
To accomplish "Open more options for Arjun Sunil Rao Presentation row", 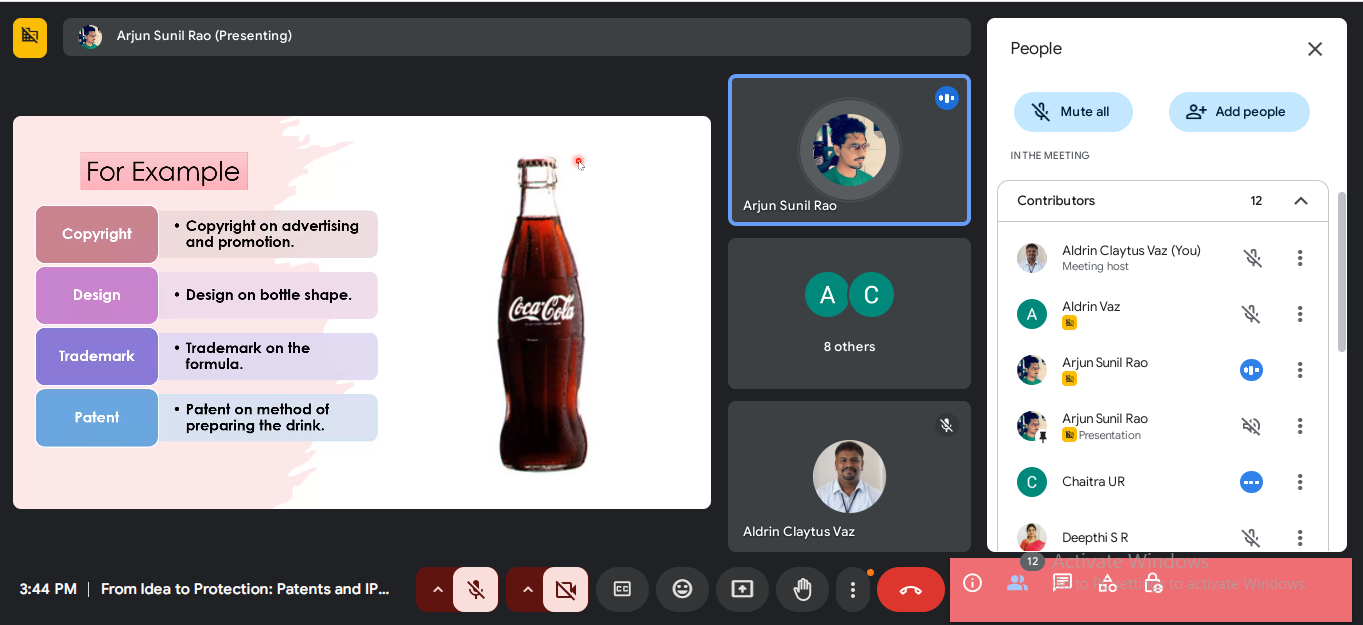I will (x=1300, y=426).
